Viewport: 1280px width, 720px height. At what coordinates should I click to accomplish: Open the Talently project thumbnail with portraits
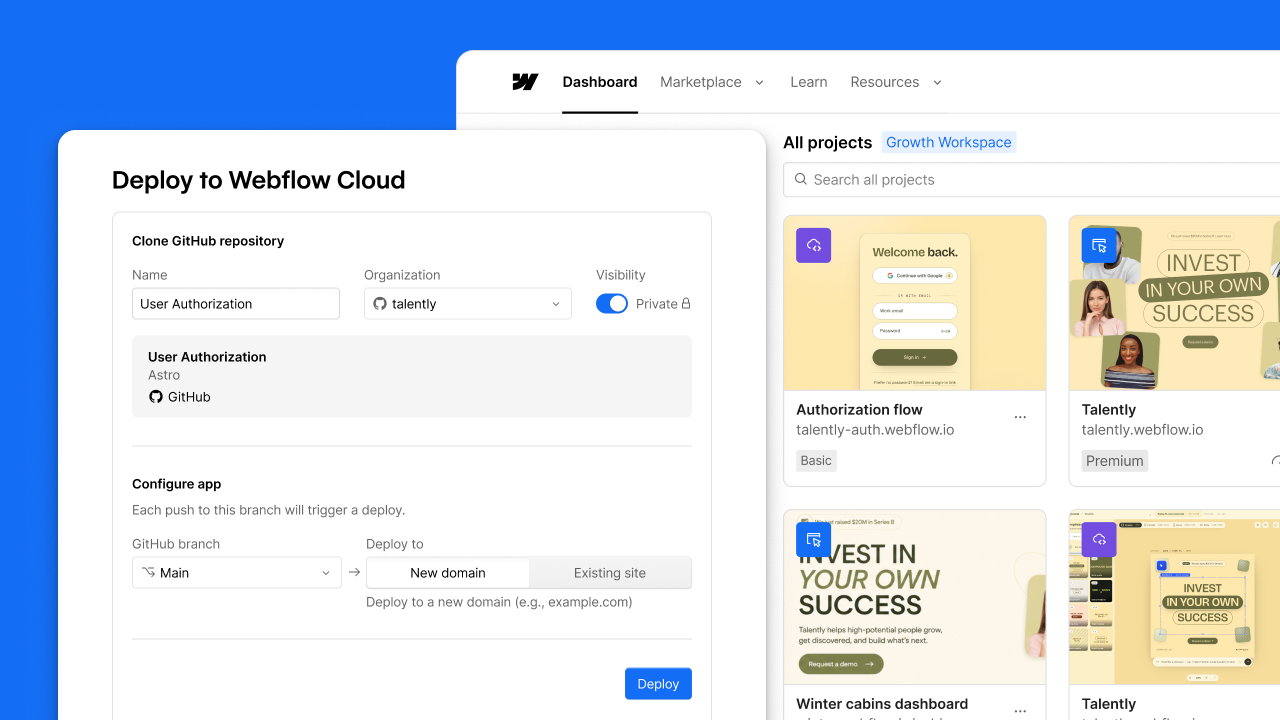[1175, 303]
